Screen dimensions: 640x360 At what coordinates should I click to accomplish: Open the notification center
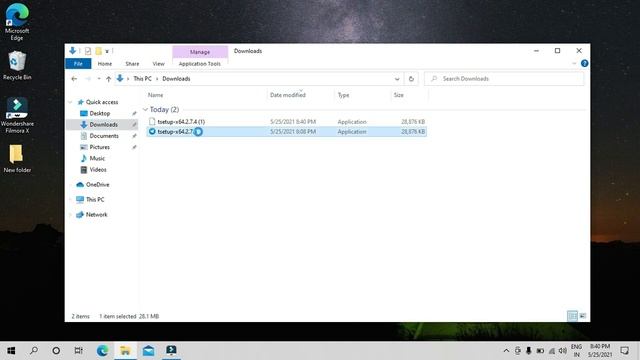point(624,351)
